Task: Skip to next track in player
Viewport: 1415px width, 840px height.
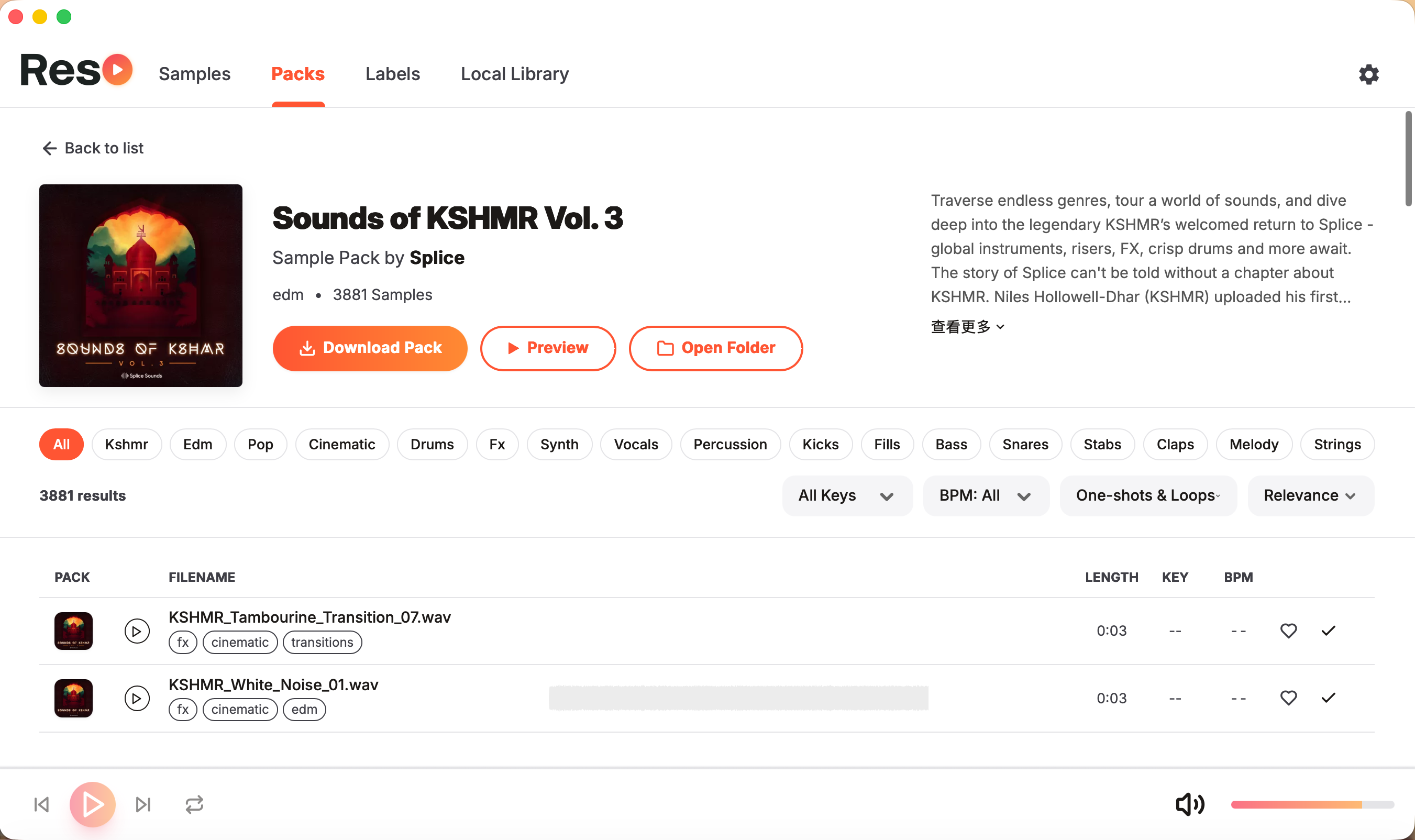Action: [143, 804]
